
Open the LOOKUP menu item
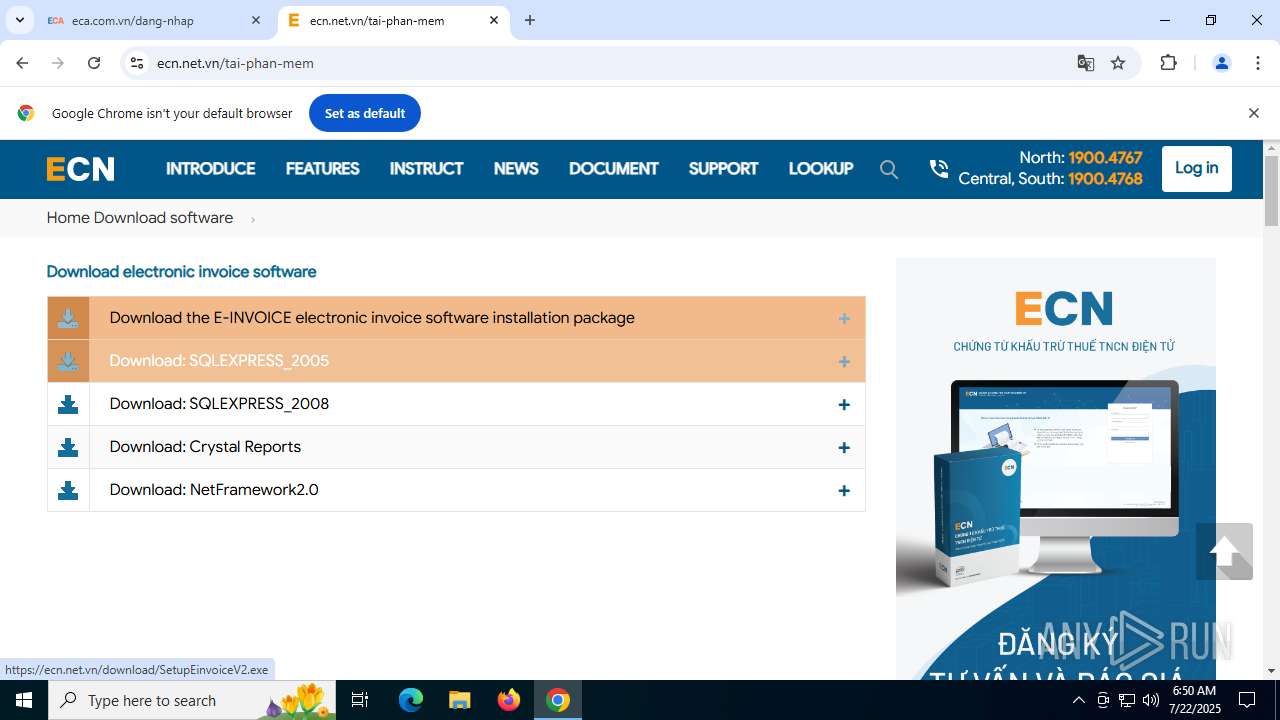(820, 169)
